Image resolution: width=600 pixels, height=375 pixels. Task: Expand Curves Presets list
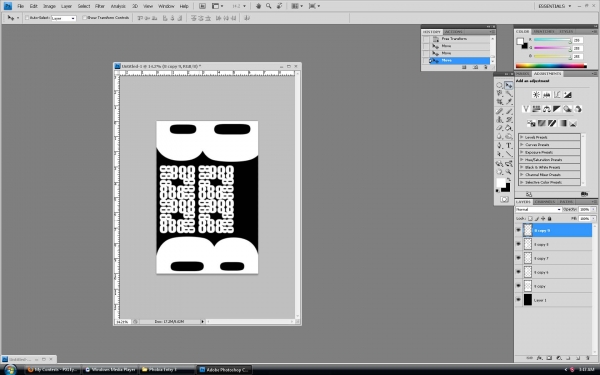(522, 145)
